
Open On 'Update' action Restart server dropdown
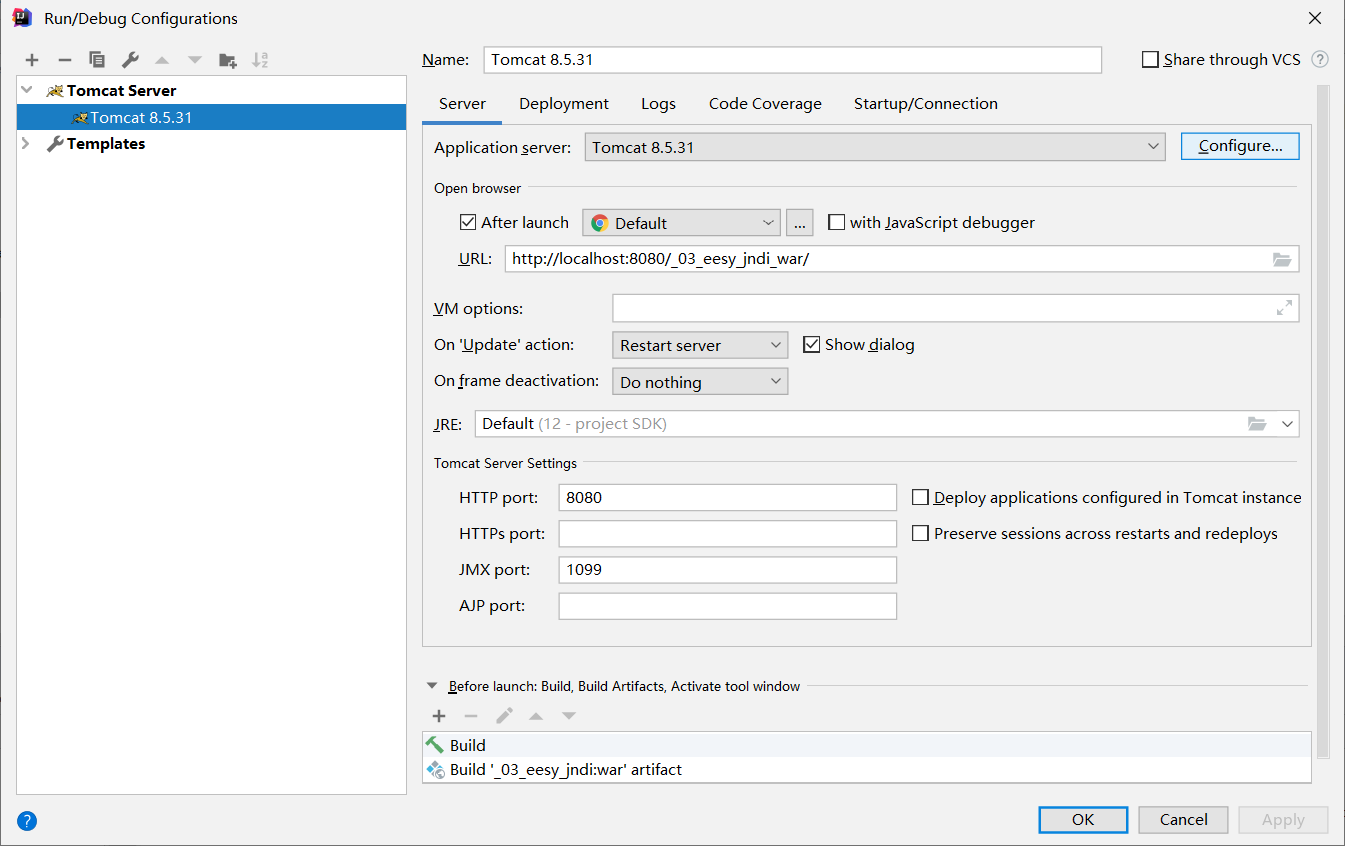click(x=700, y=345)
